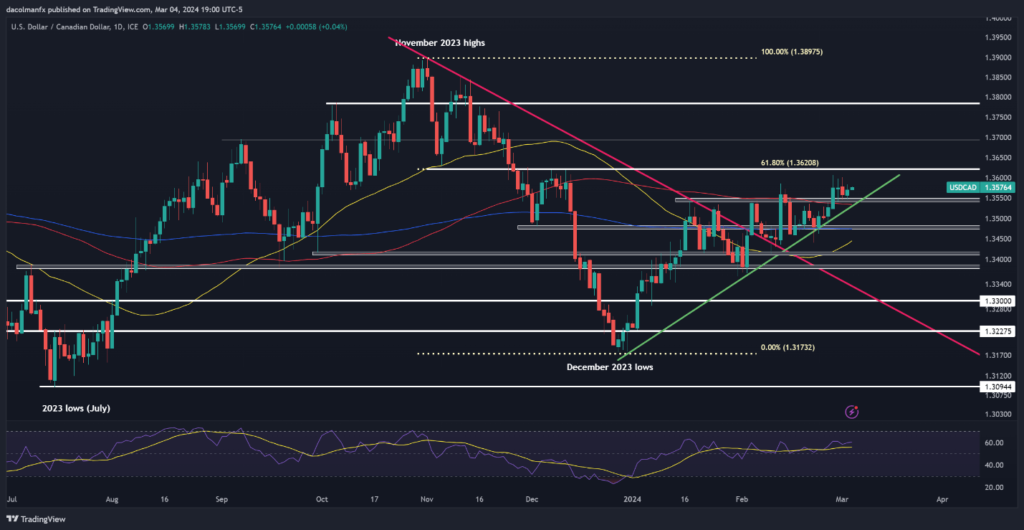The width and height of the screenshot is (1024, 530).
Task: Click the purple lightning bolt event icon
Action: coord(852,410)
